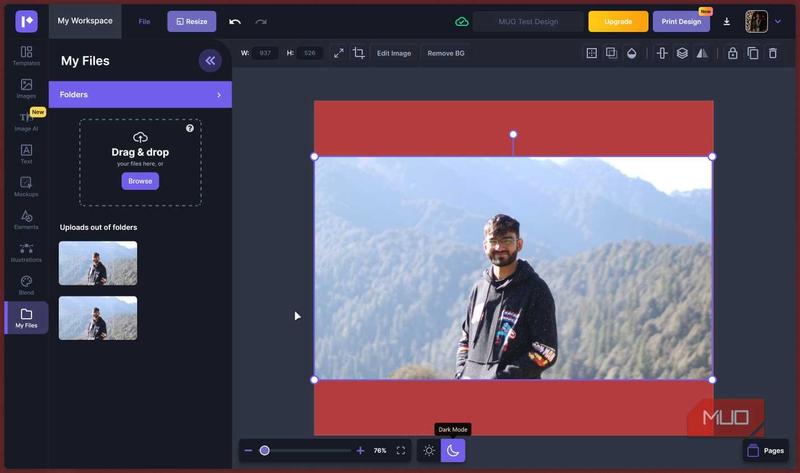This screenshot has width=800, height=473.
Task: Collapse the My Files panel
Action: 210,61
